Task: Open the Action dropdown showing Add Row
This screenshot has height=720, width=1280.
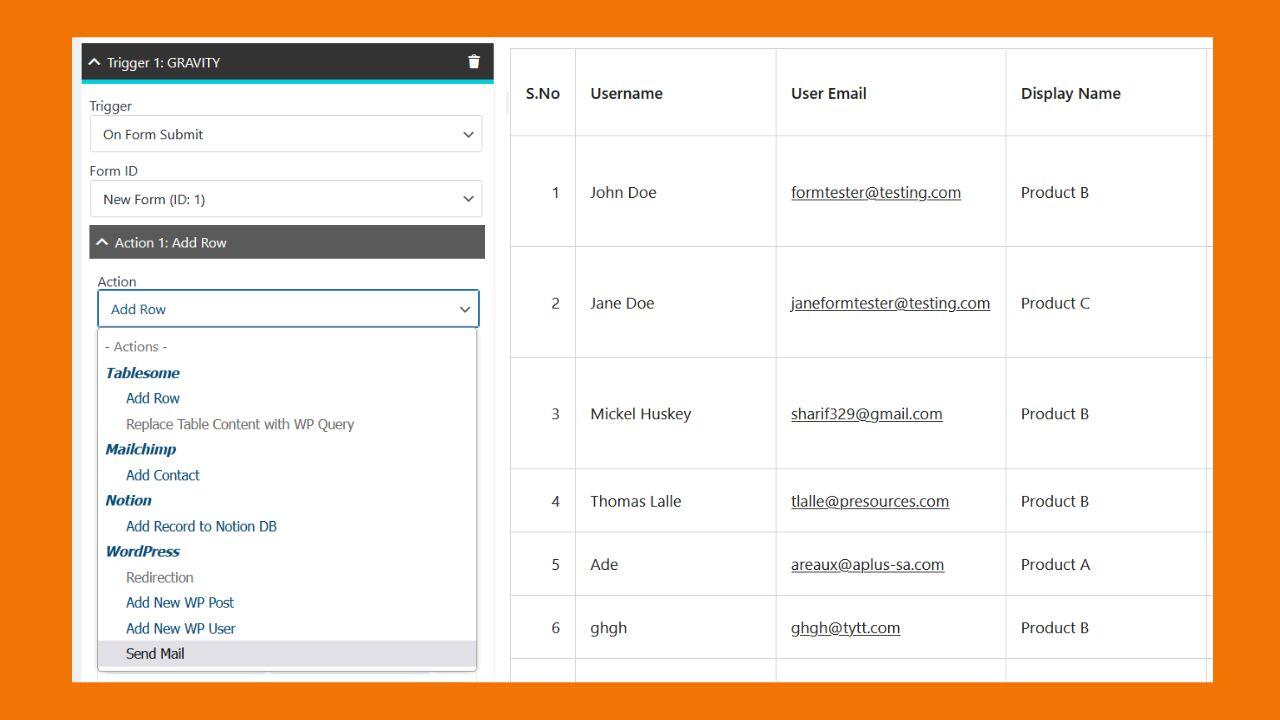Action: [x=288, y=309]
